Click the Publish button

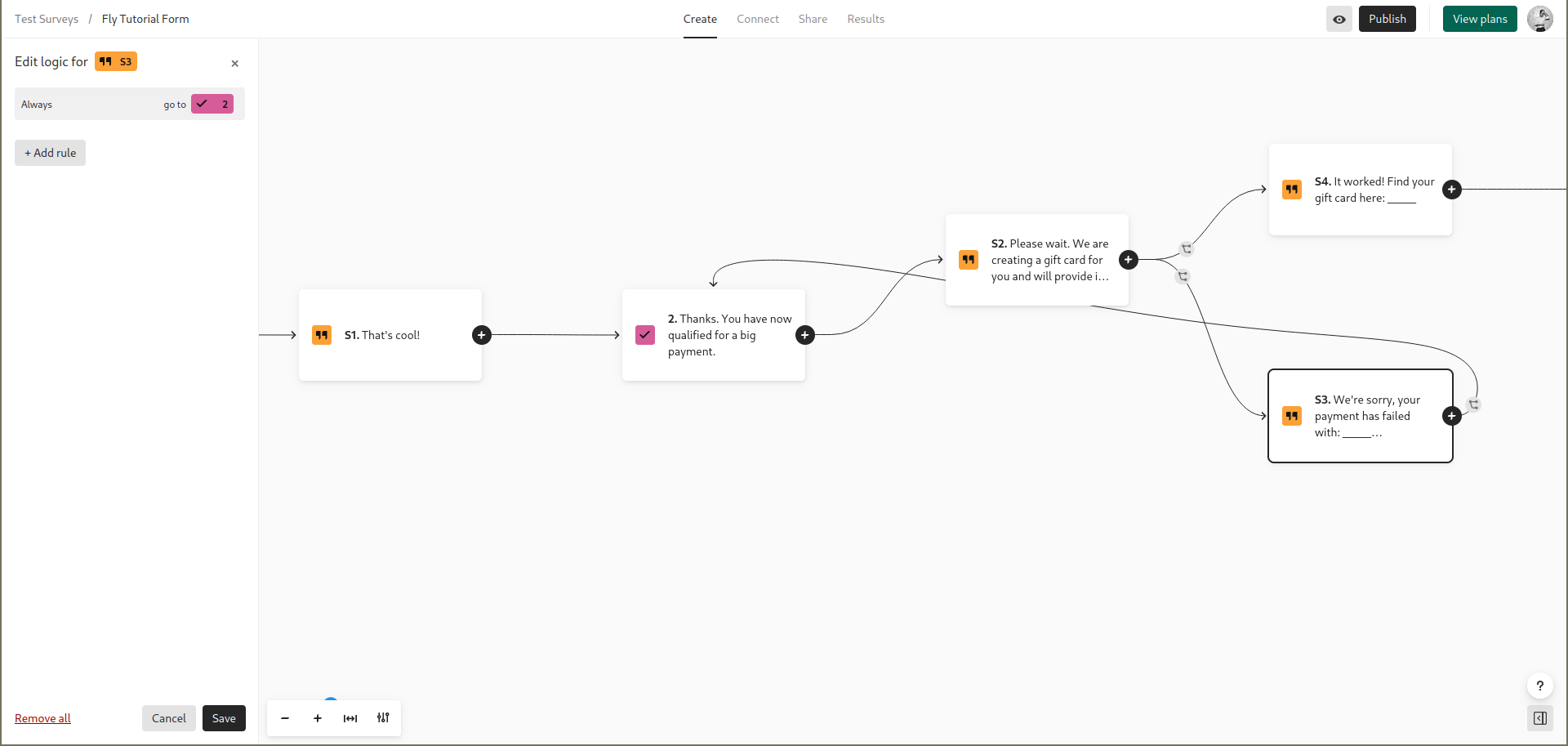pyautogui.click(x=1388, y=19)
